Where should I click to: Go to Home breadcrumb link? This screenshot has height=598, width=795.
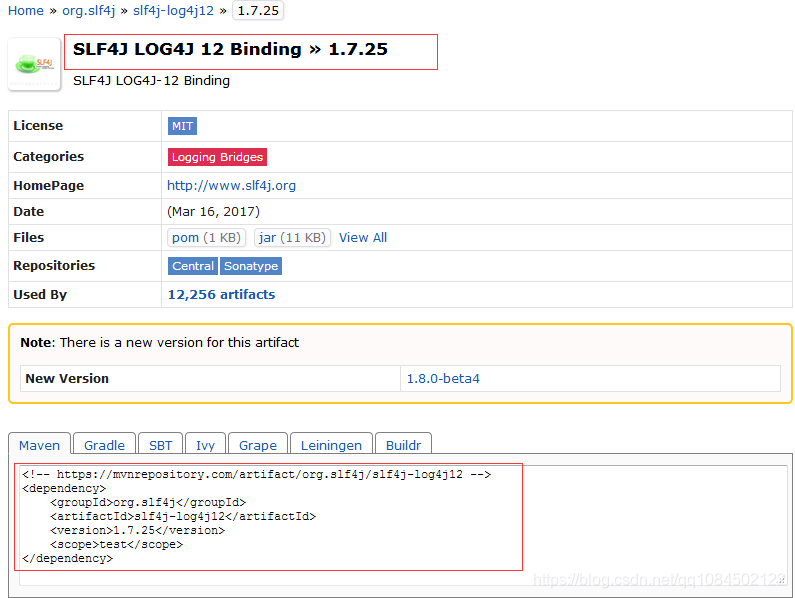coord(26,11)
